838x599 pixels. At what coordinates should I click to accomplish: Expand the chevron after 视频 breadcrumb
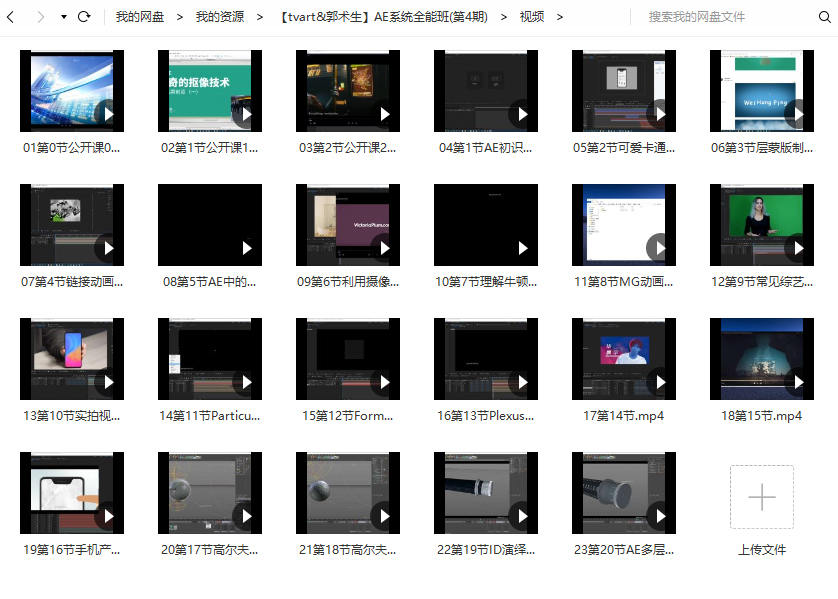[x=559, y=17]
